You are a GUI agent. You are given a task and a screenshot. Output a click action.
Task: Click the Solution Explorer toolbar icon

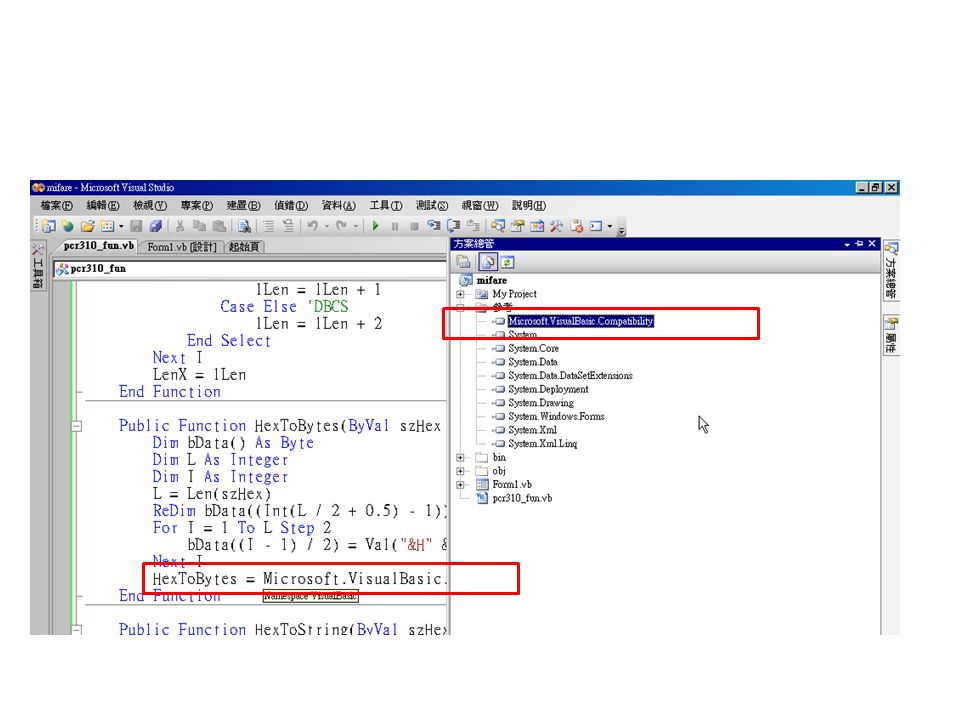click(x=498, y=226)
